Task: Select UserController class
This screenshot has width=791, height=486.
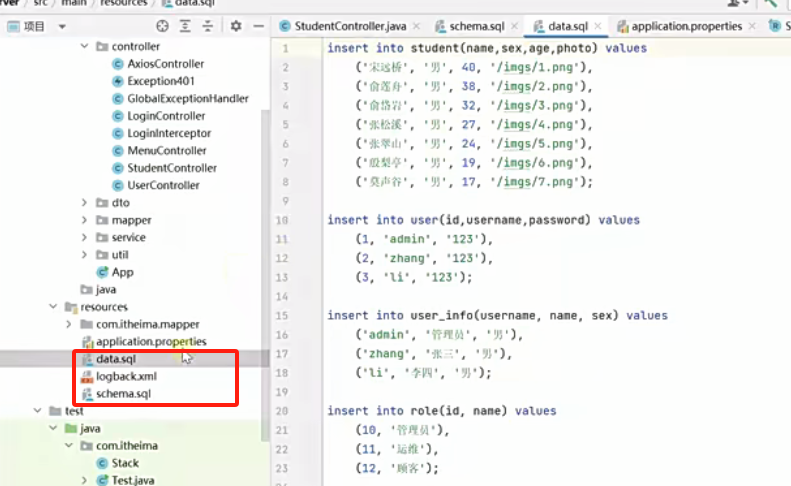Action: [x=163, y=185]
